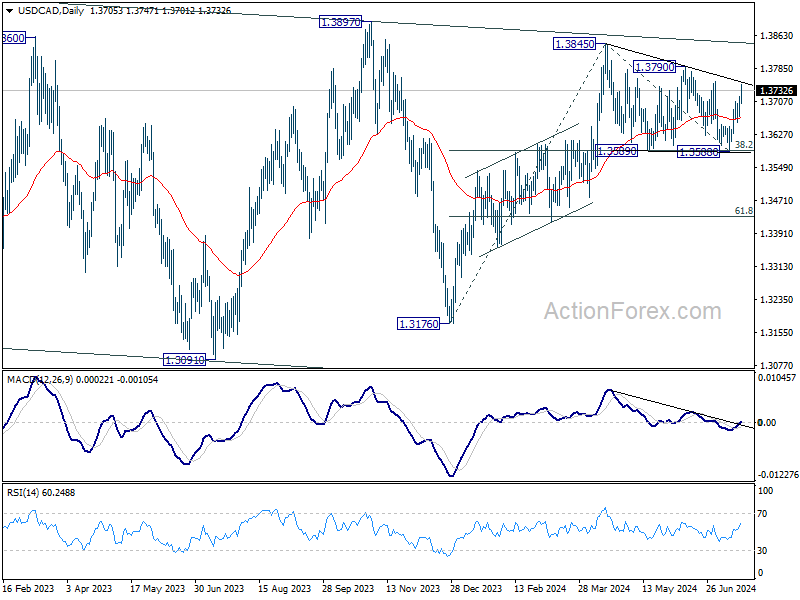Click '100' on the RSI axis
The height and width of the screenshot is (600, 800).
(x=766, y=491)
